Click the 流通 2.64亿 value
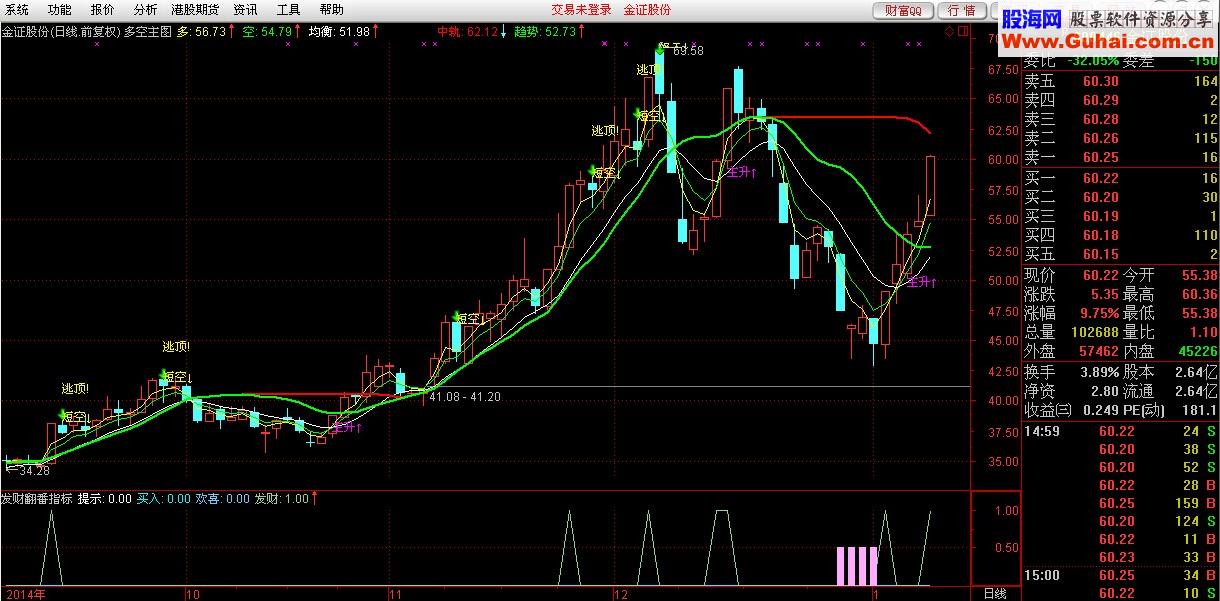Screen dimensions: 1220x601 [x=1197, y=391]
